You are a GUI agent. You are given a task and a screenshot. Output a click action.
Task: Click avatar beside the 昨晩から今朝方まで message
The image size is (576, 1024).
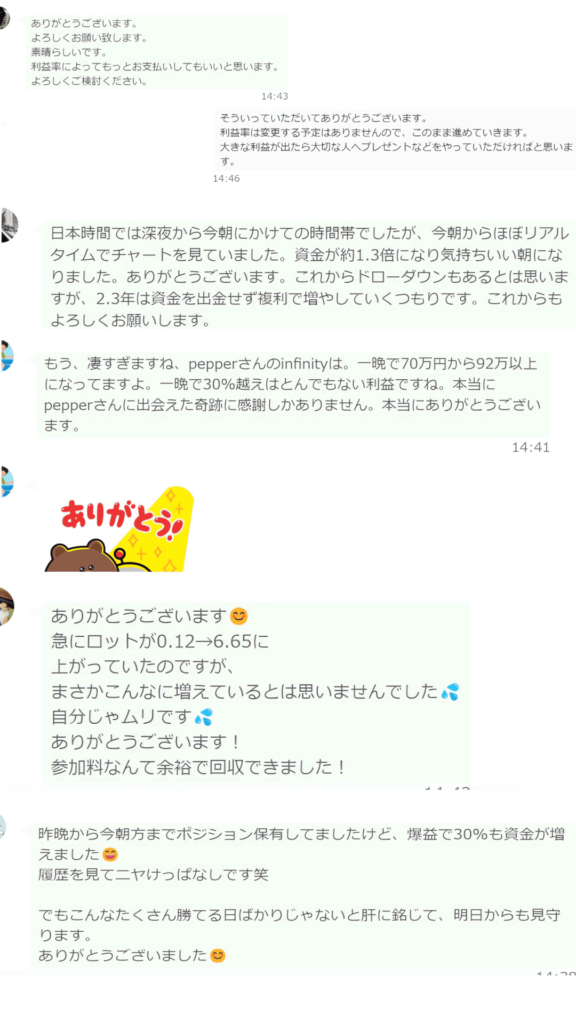point(3,826)
